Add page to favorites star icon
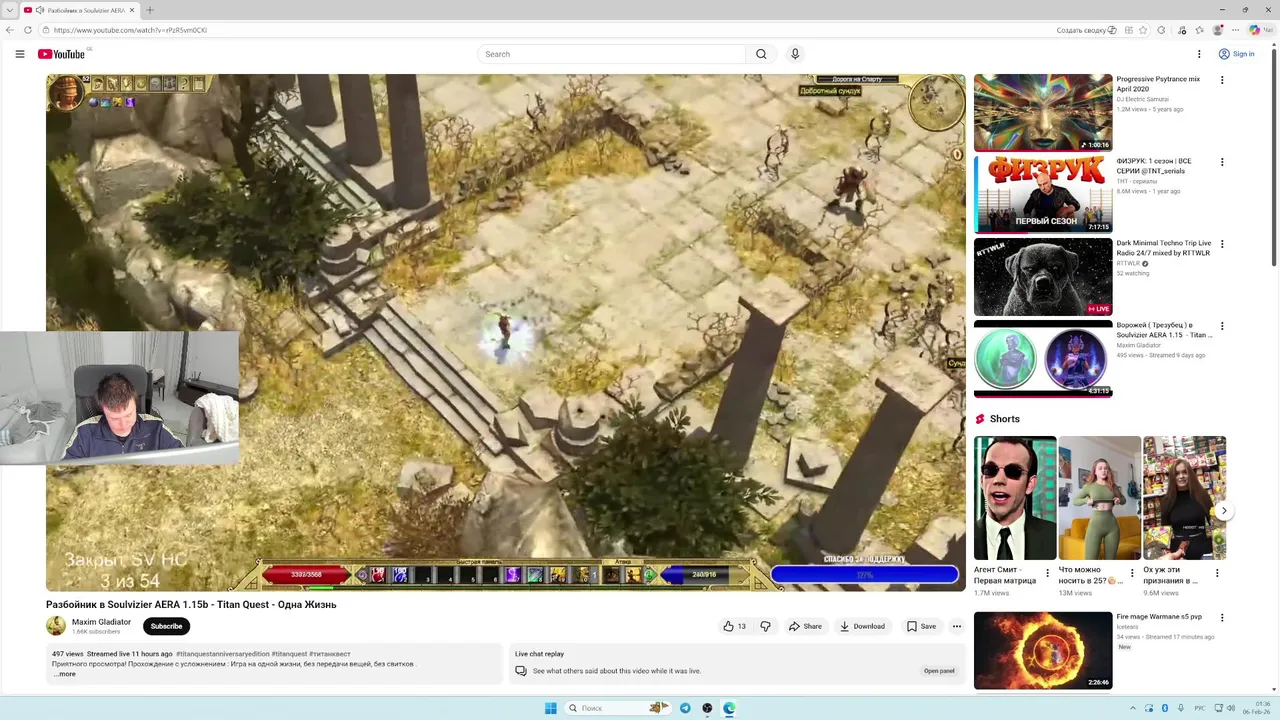 coord(1143,30)
